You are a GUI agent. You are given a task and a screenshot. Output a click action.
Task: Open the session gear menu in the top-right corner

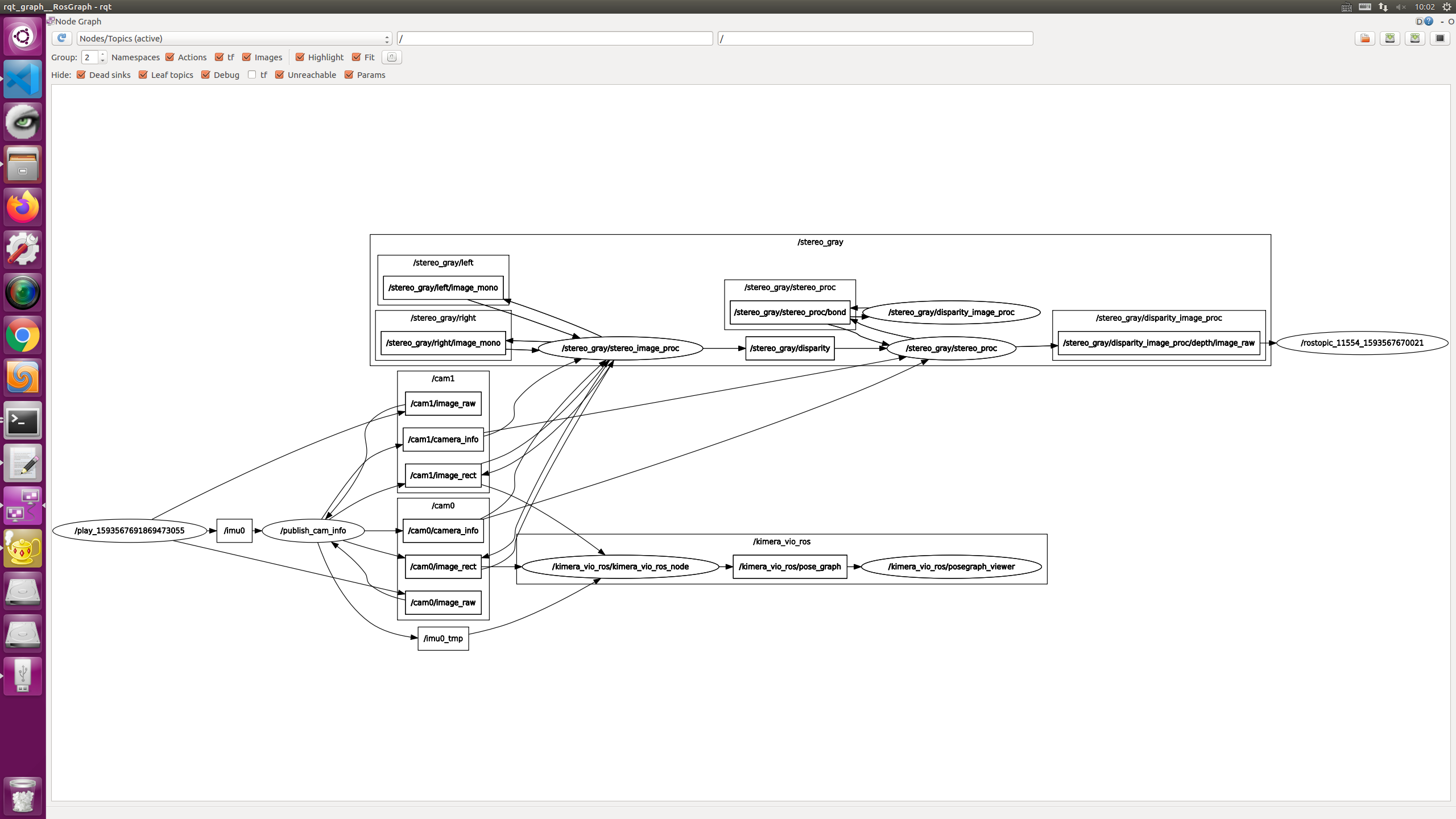click(1447, 7)
